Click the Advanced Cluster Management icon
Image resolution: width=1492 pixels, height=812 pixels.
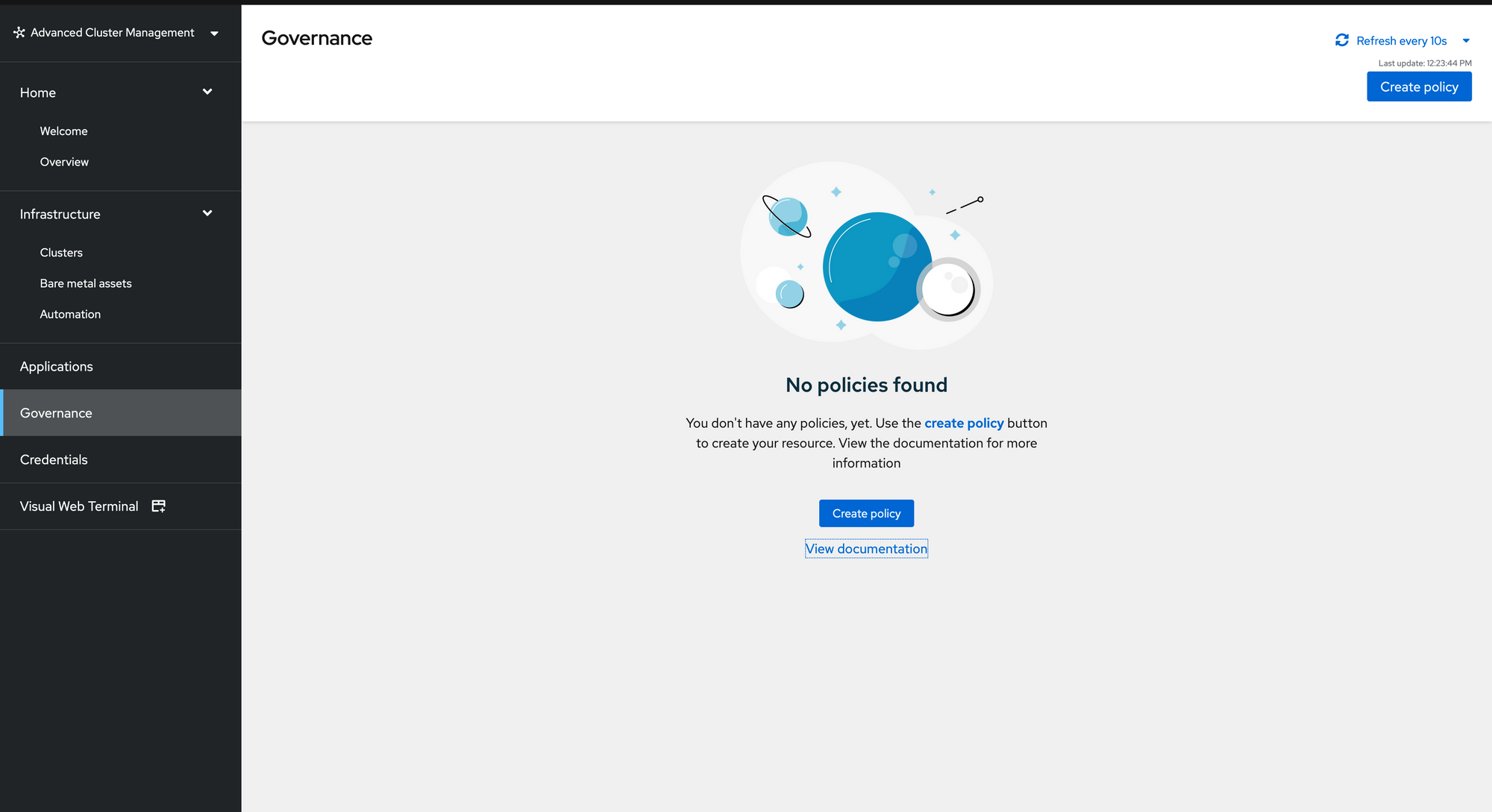coord(19,32)
